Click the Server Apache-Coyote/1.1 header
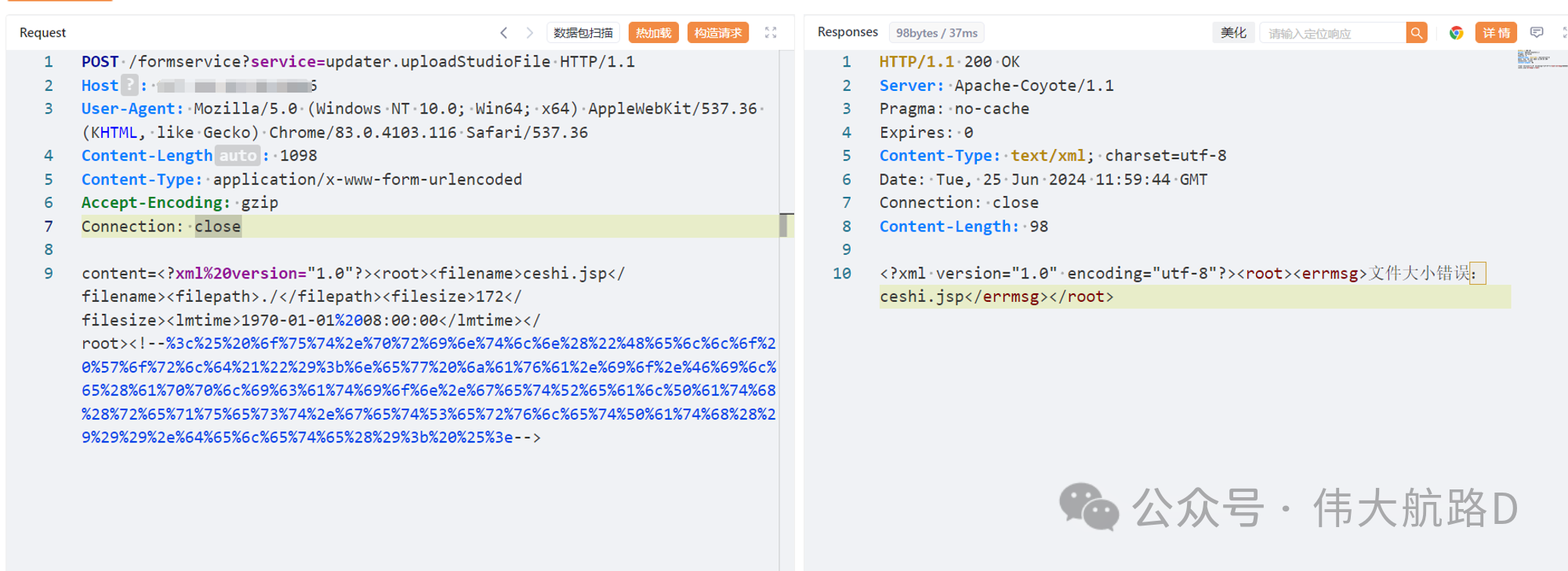Viewport: 1568px width, 571px height. point(996,85)
